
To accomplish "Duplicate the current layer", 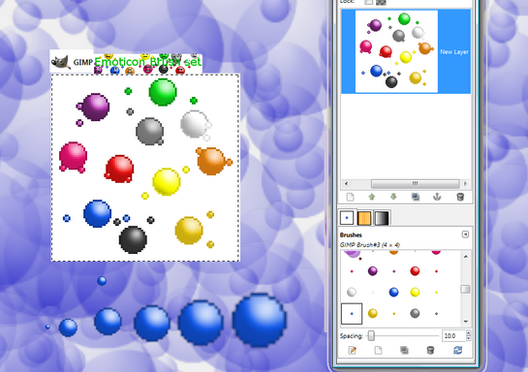I will click(416, 197).
